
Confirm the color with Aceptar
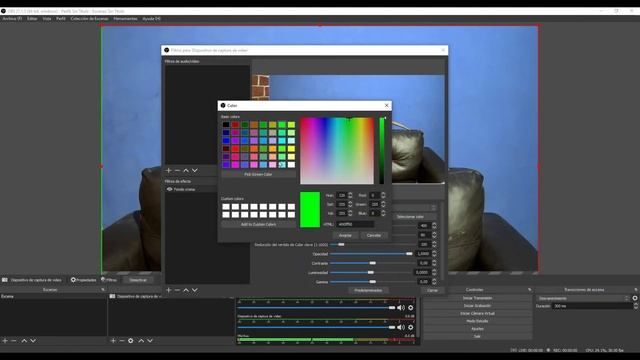point(345,236)
